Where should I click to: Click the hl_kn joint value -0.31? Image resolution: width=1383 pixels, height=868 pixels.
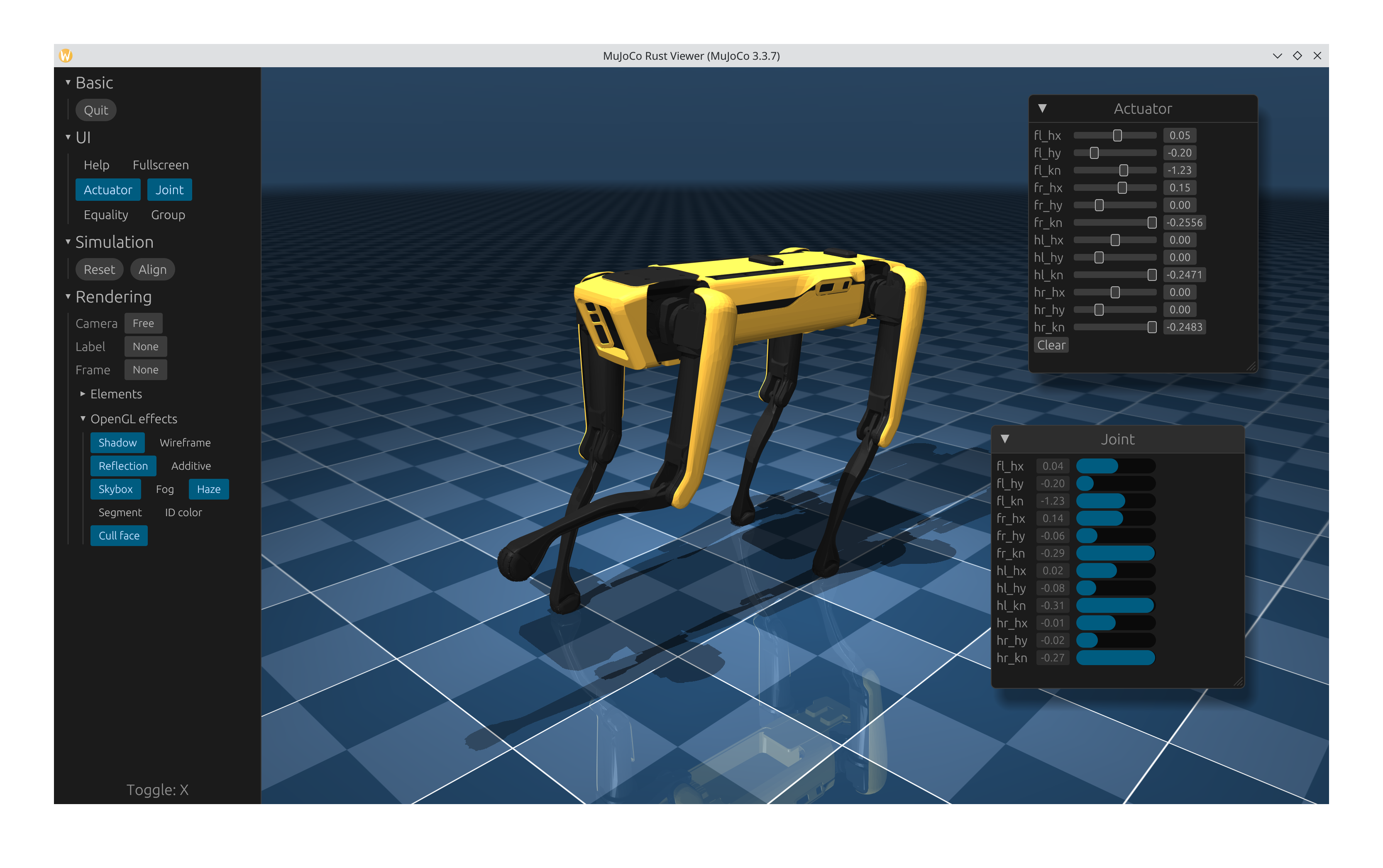(1052, 606)
